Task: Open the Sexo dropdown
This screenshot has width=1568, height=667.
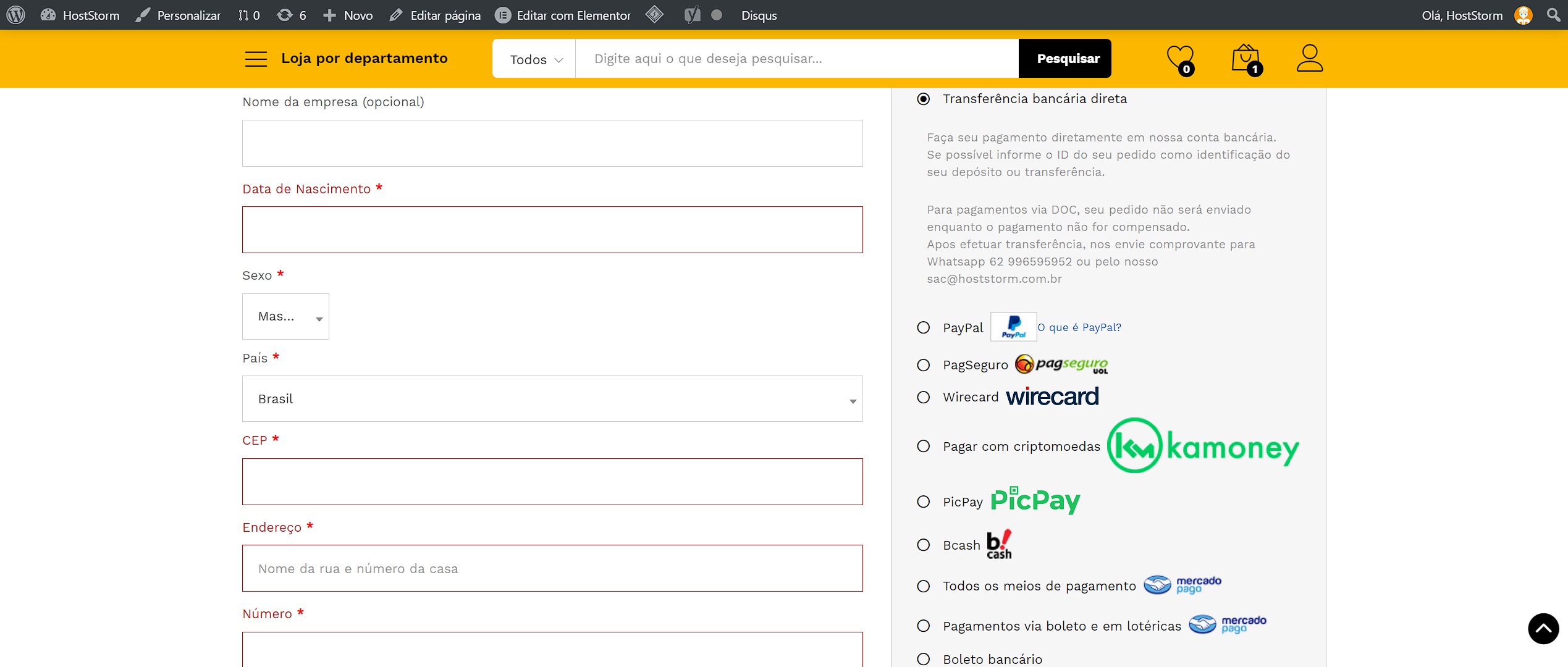Action: point(285,316)
